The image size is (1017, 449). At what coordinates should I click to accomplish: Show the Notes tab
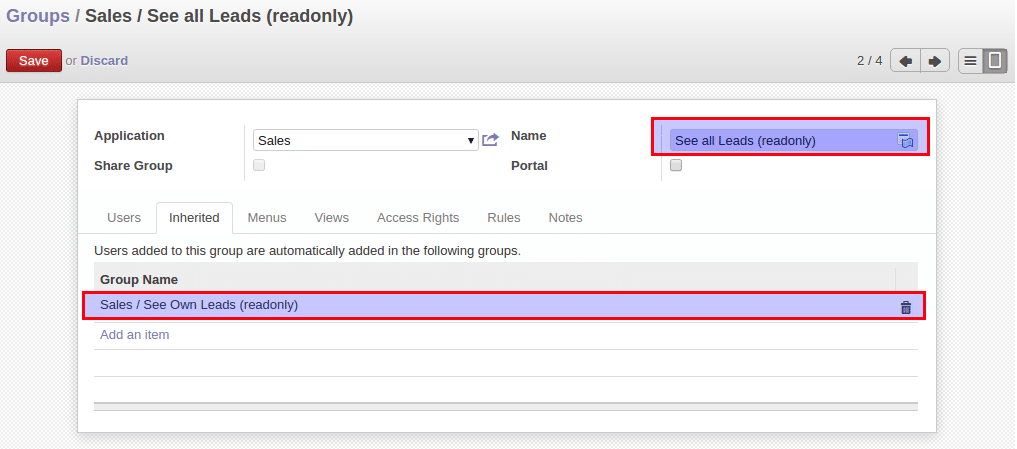click(565, 218)
